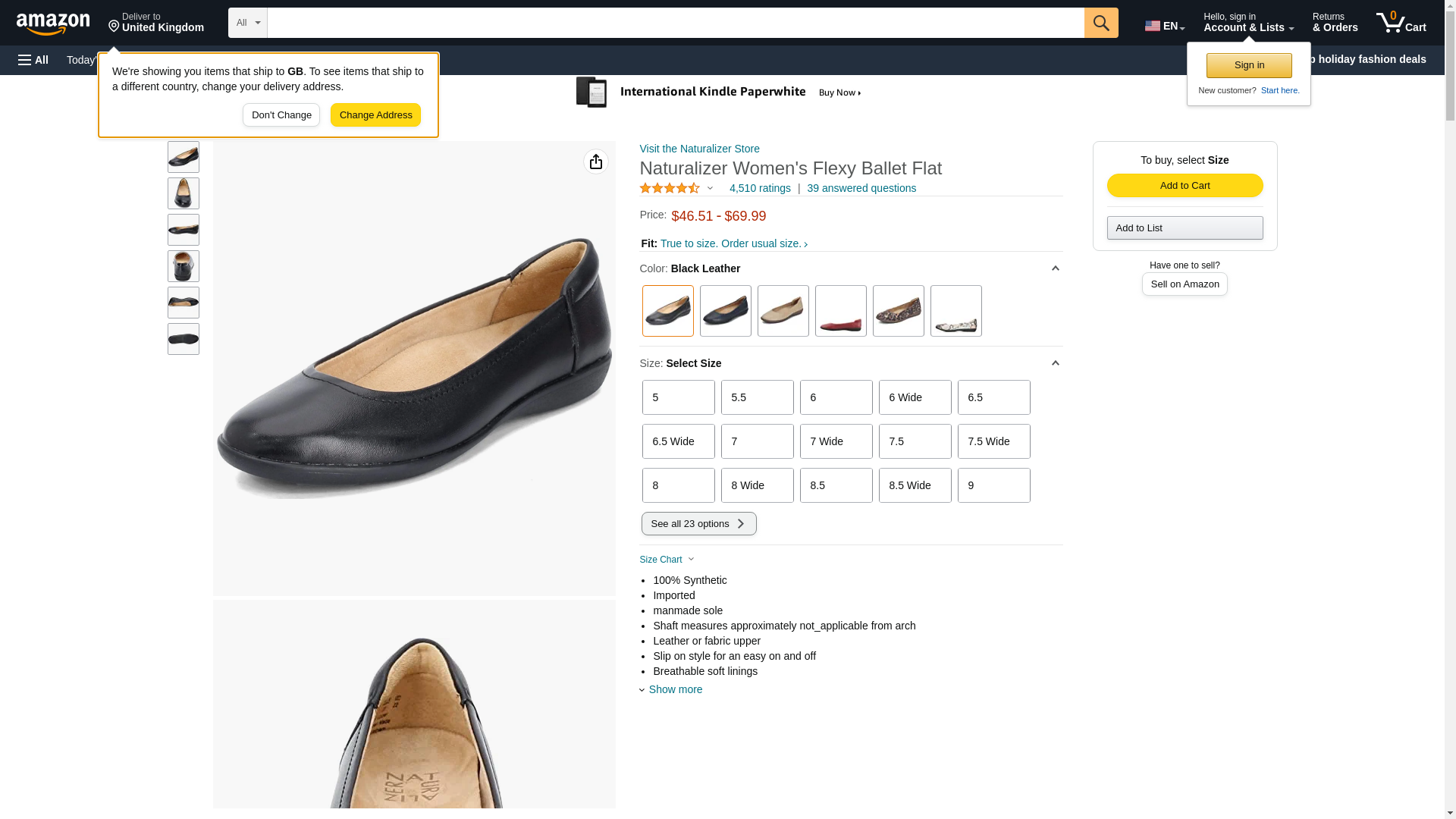Click the yellow Sign in button
Image resolution: width=1456 pixels, height=819 pixels.
[x=1250, y=65]
